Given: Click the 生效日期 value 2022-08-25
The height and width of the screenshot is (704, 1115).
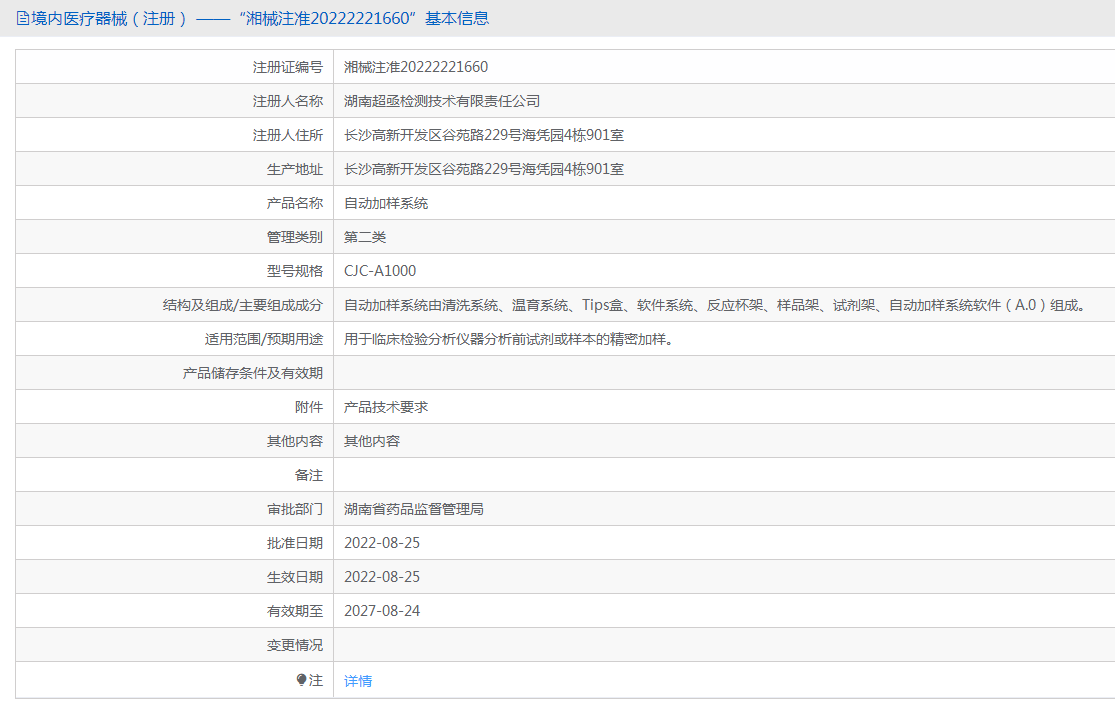Looking at the screenshot, I should coord(382,577).
